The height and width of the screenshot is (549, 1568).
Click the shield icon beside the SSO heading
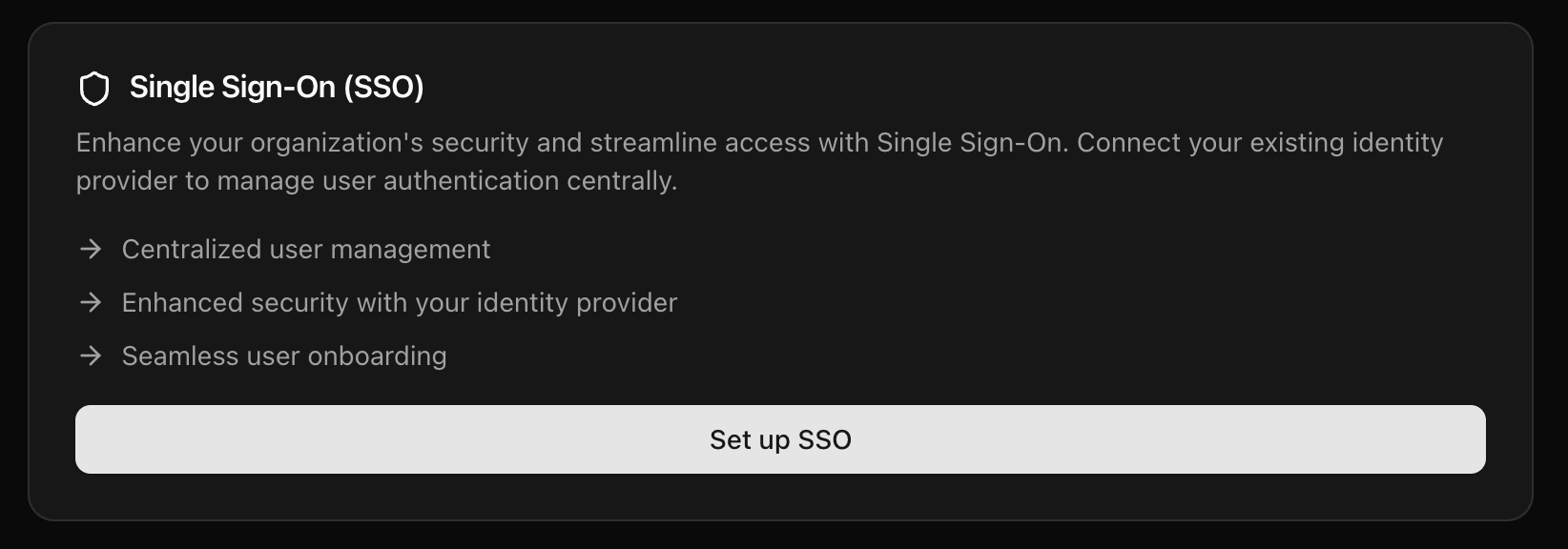pos(93,89)
